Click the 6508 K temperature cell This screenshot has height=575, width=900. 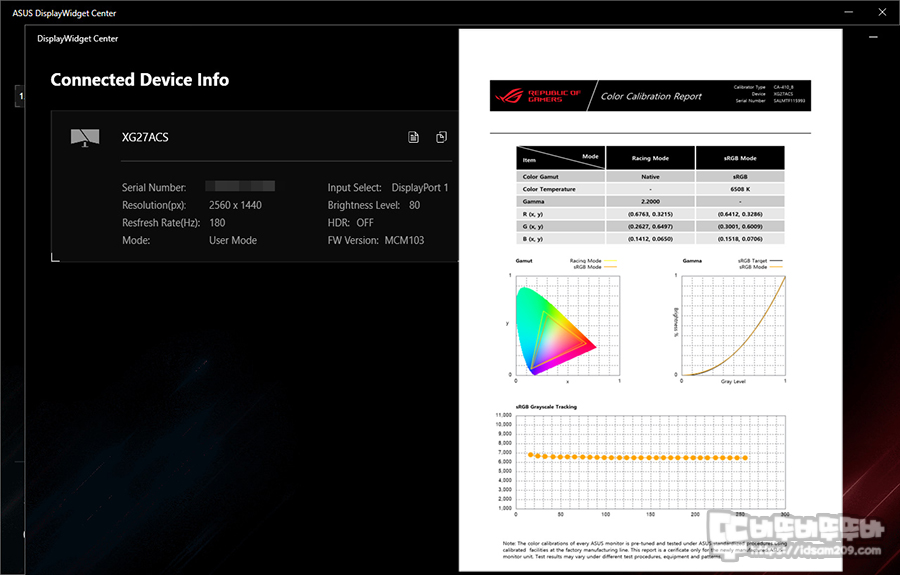(x=740, y=189)
